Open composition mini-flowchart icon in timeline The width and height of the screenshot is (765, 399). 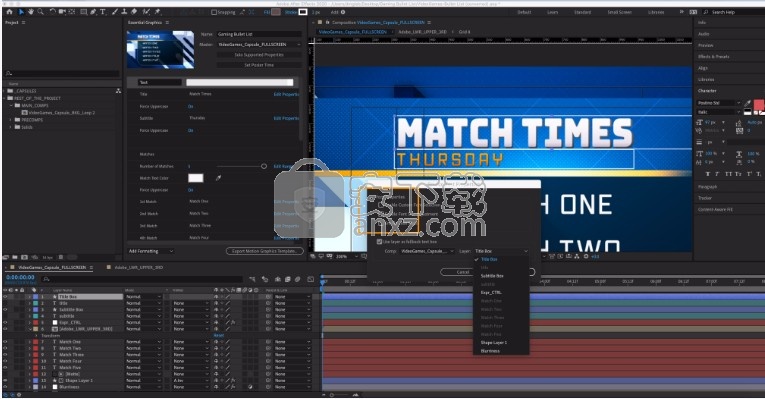point(252,279)
